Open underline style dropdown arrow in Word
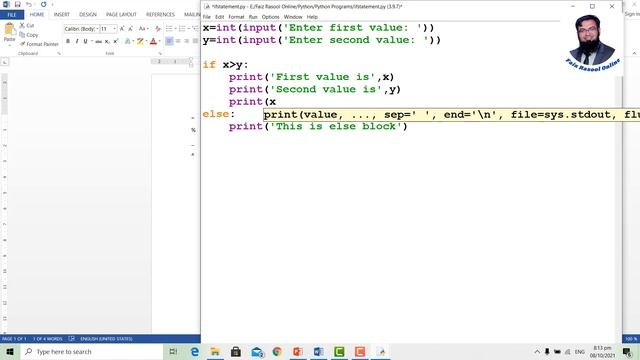This screenshot has width=640, height=360. click(91, 41)
